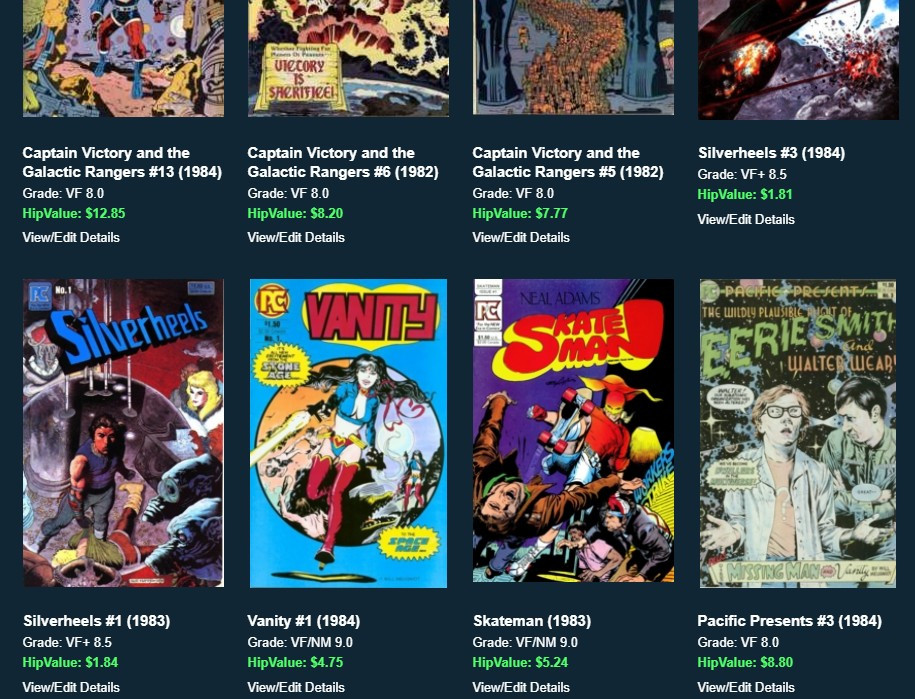Screen dimensions: 915x699
Task: Open the Vanity #1 cover image
Action: (348, 433)
